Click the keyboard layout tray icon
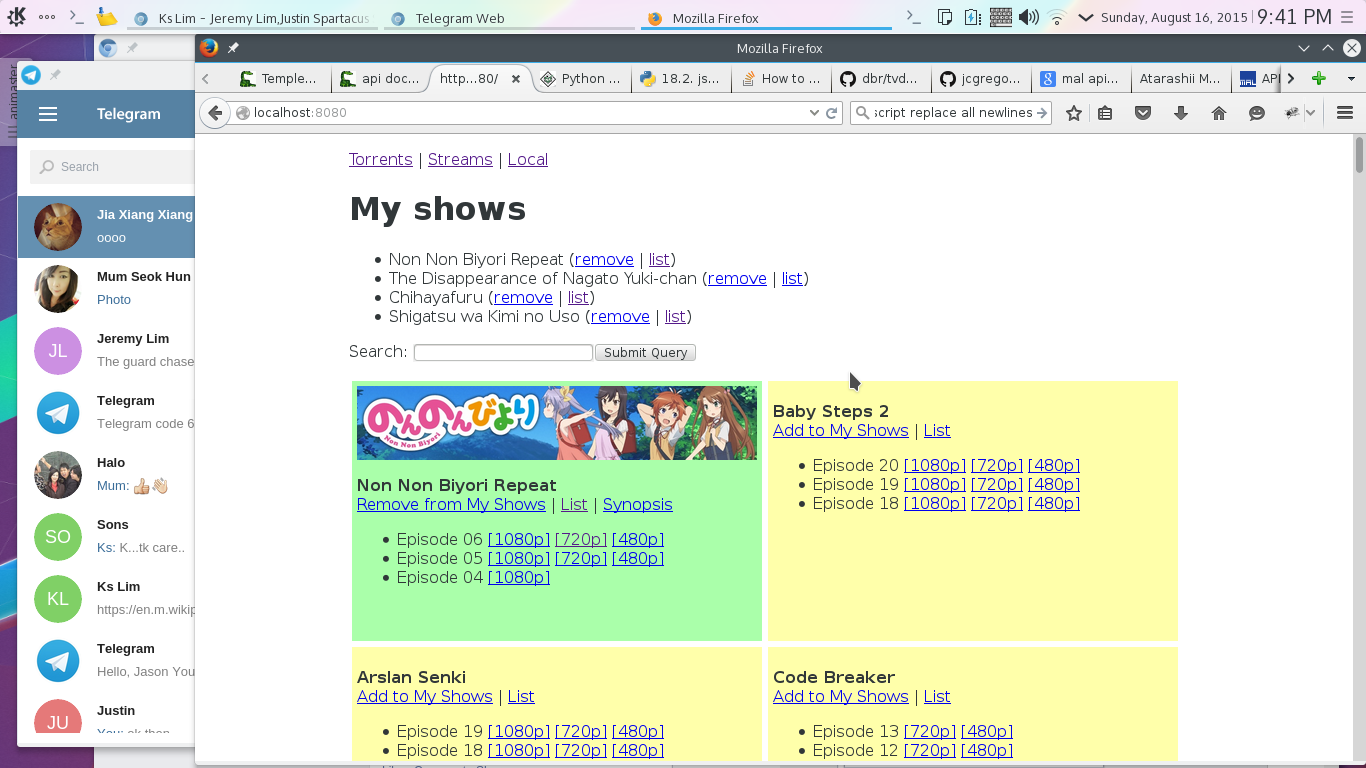This screenshot has height=768, width=1366. (x=1000, y=17)
